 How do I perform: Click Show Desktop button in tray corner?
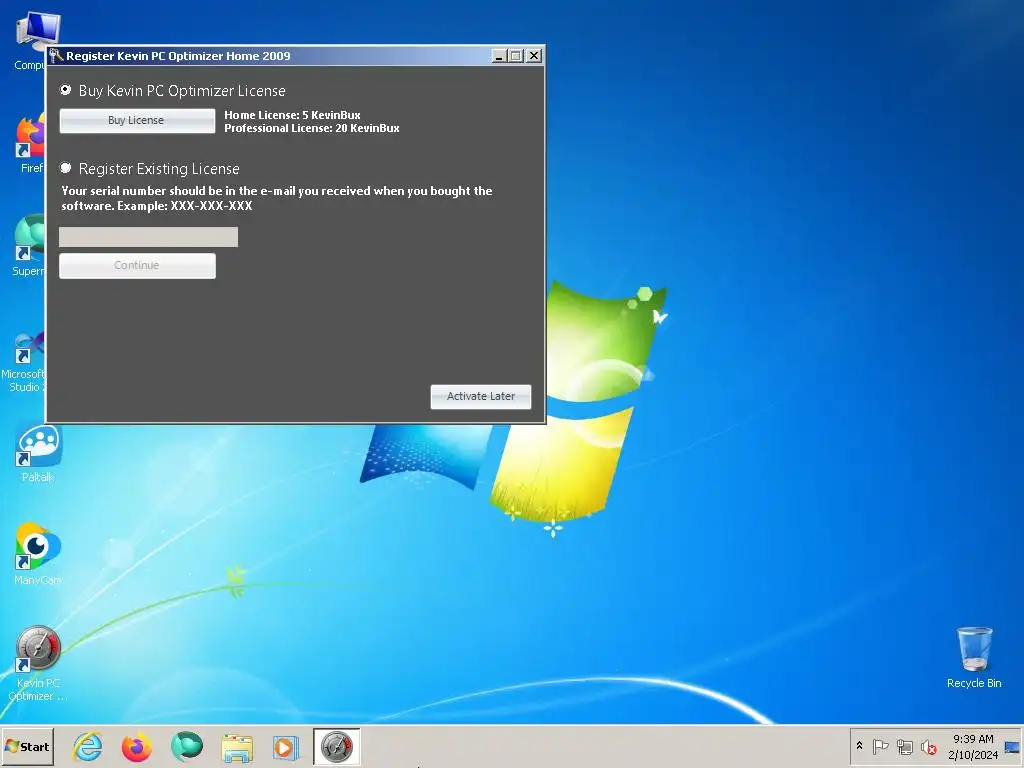point(1013,746)
